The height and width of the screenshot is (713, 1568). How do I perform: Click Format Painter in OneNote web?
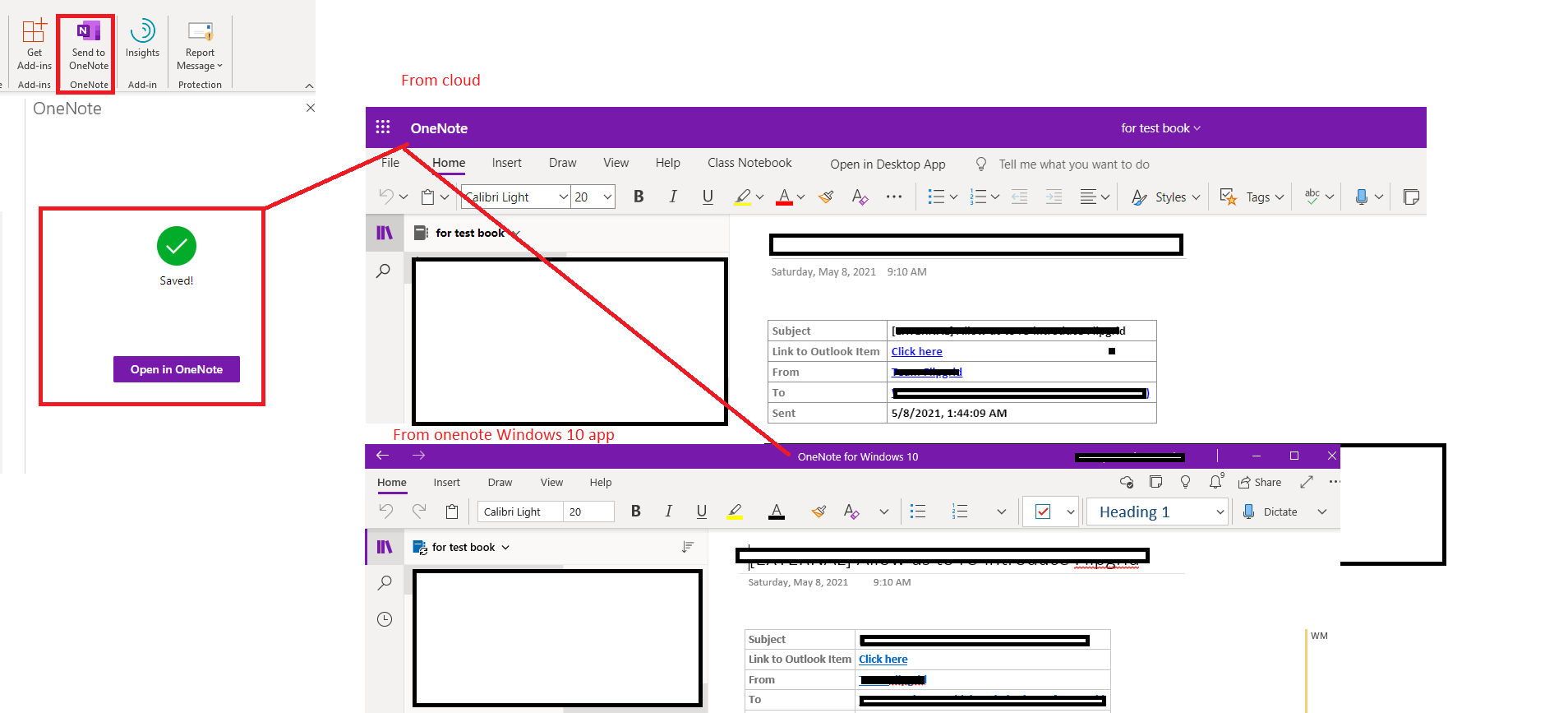pyautogui.click(x=827, y=197)
